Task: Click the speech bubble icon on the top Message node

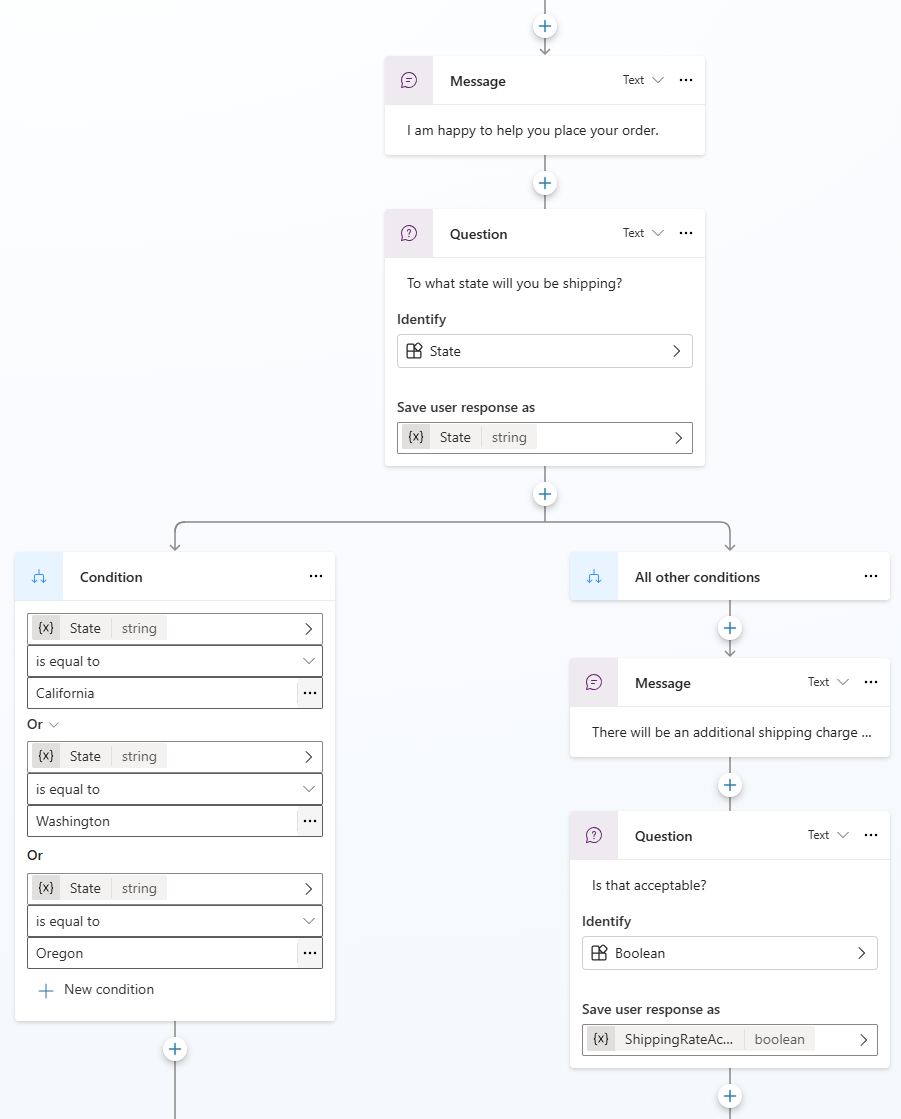Action: pos(408,80)
